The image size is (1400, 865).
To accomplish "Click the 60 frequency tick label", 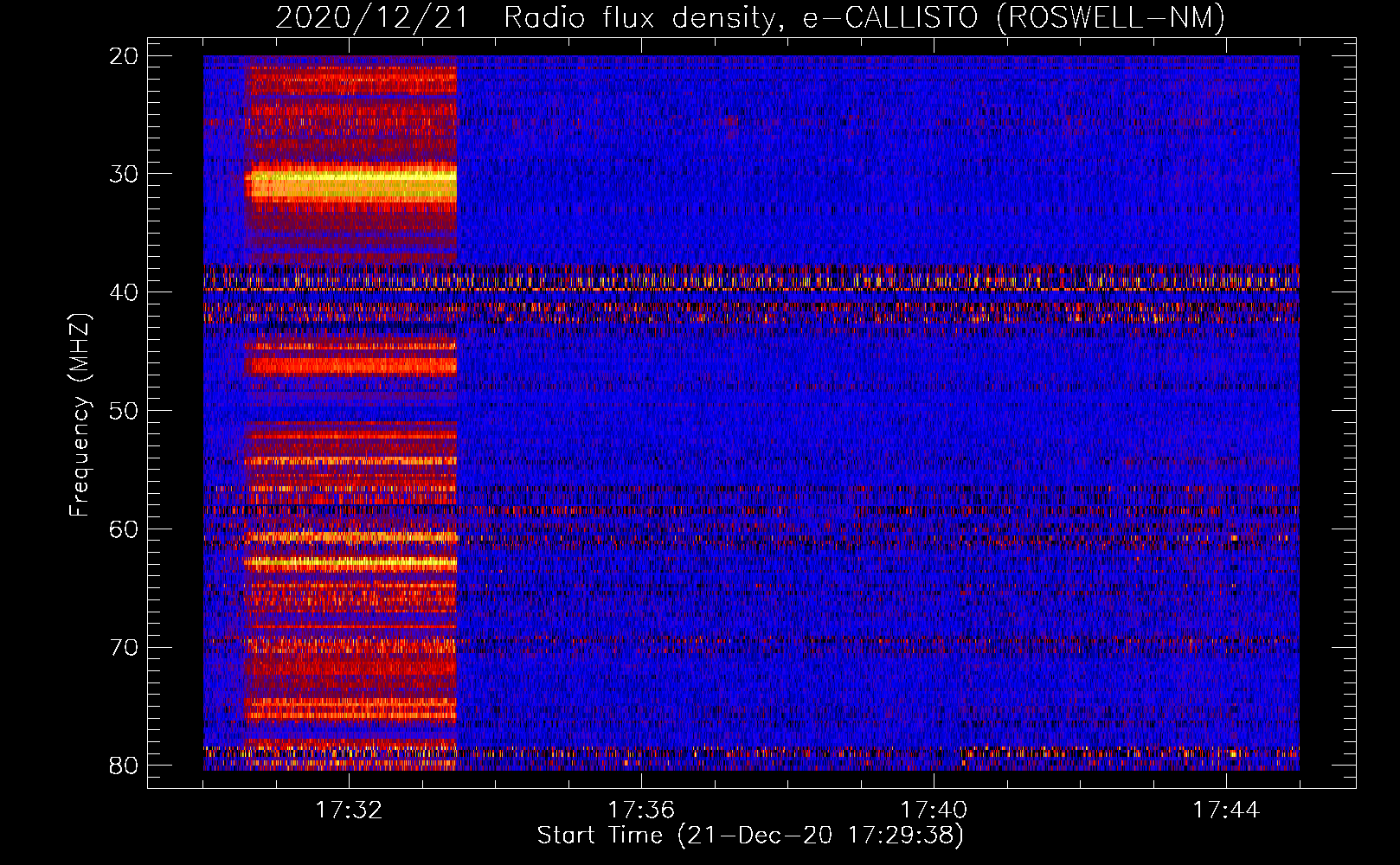I will tap(125, 529).
